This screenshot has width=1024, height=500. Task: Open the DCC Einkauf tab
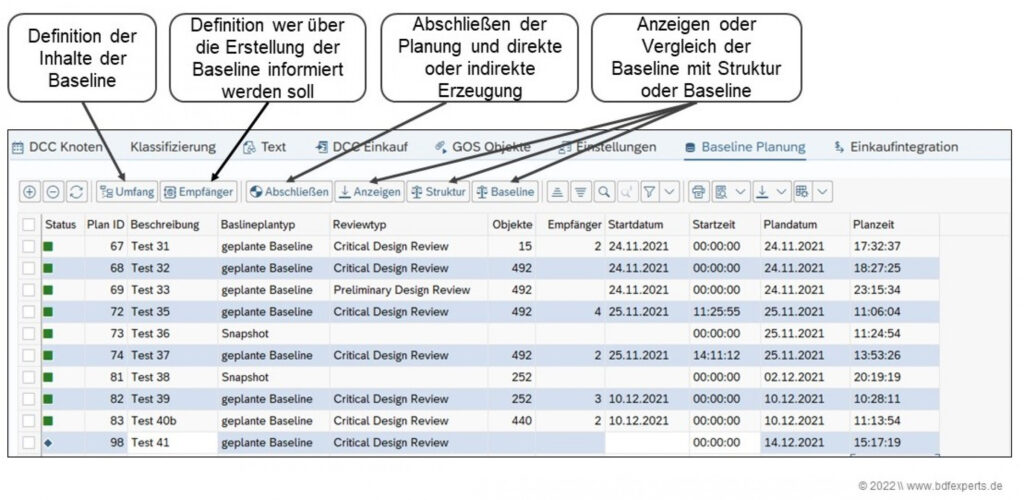pos(362,147)
